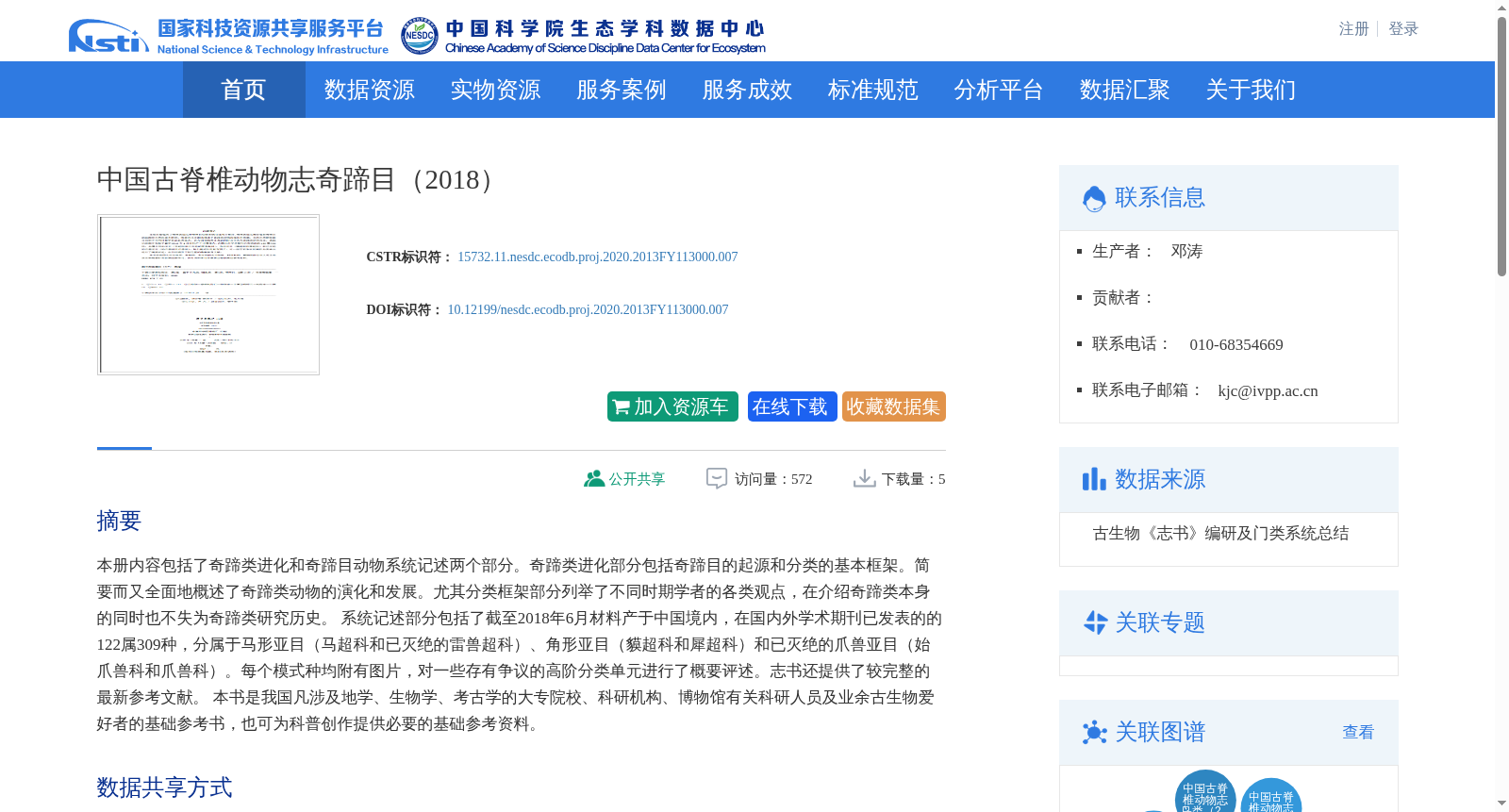
Task: Click the 数据来源 bar chart icon
Action: point(1094,480)
